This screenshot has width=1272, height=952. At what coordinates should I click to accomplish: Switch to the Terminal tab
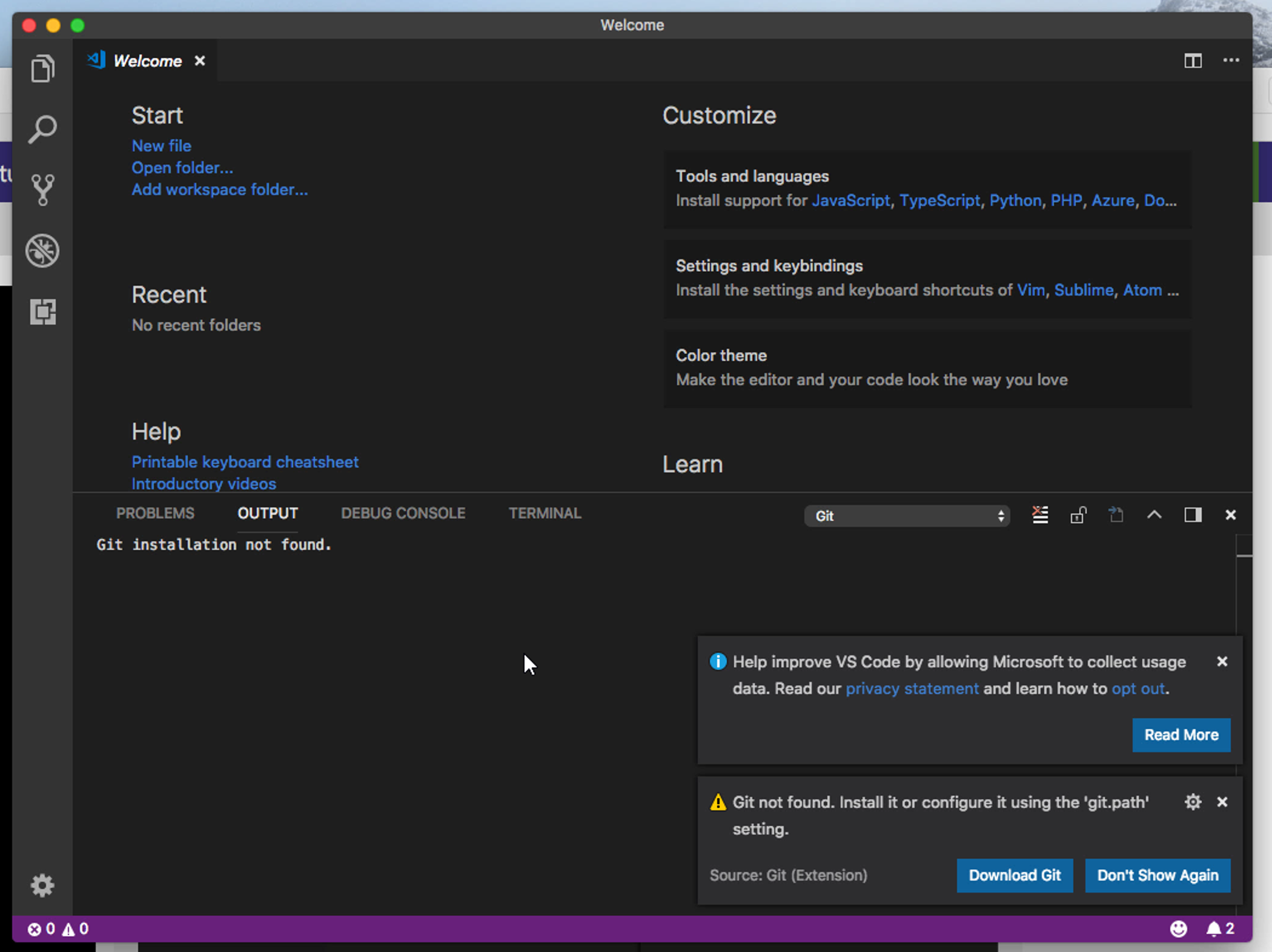click(545, 513)
